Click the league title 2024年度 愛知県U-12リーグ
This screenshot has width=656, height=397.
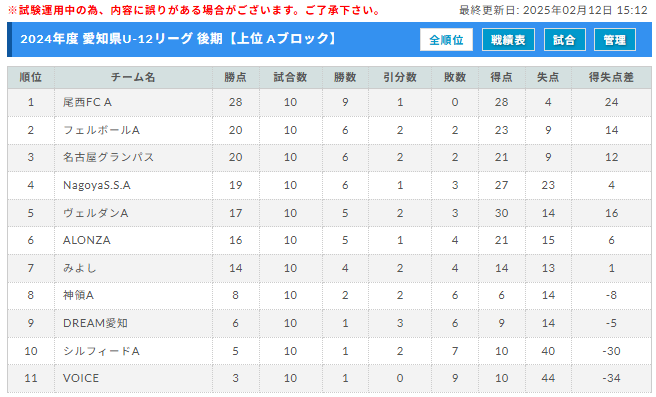(x=106, y=39)
